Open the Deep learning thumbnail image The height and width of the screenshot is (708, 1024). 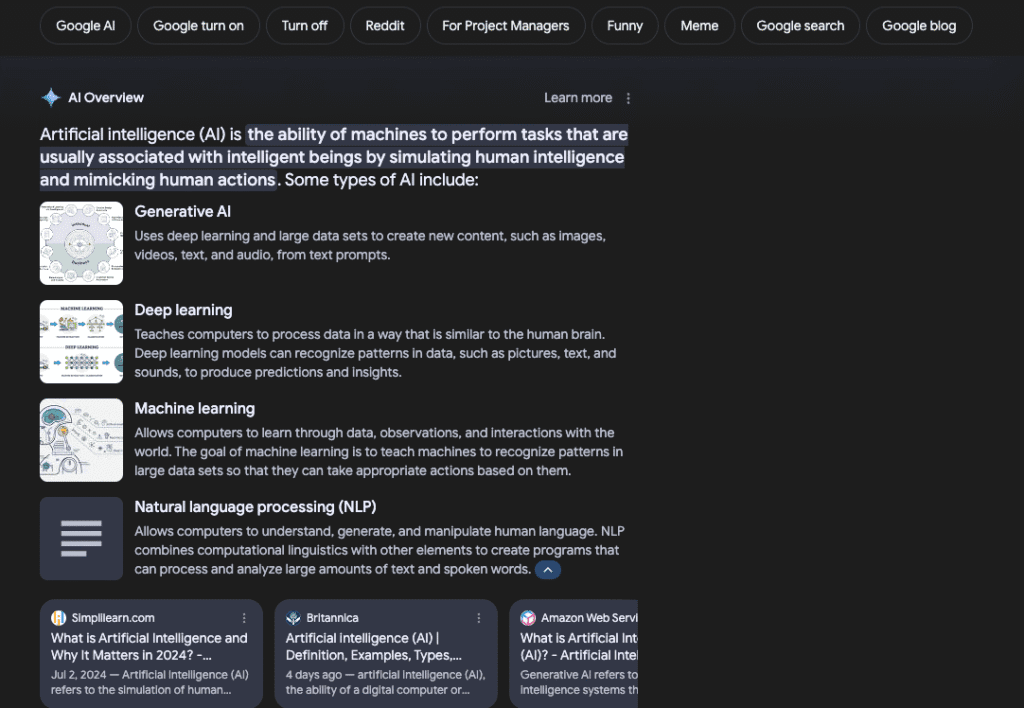point(81,342)
